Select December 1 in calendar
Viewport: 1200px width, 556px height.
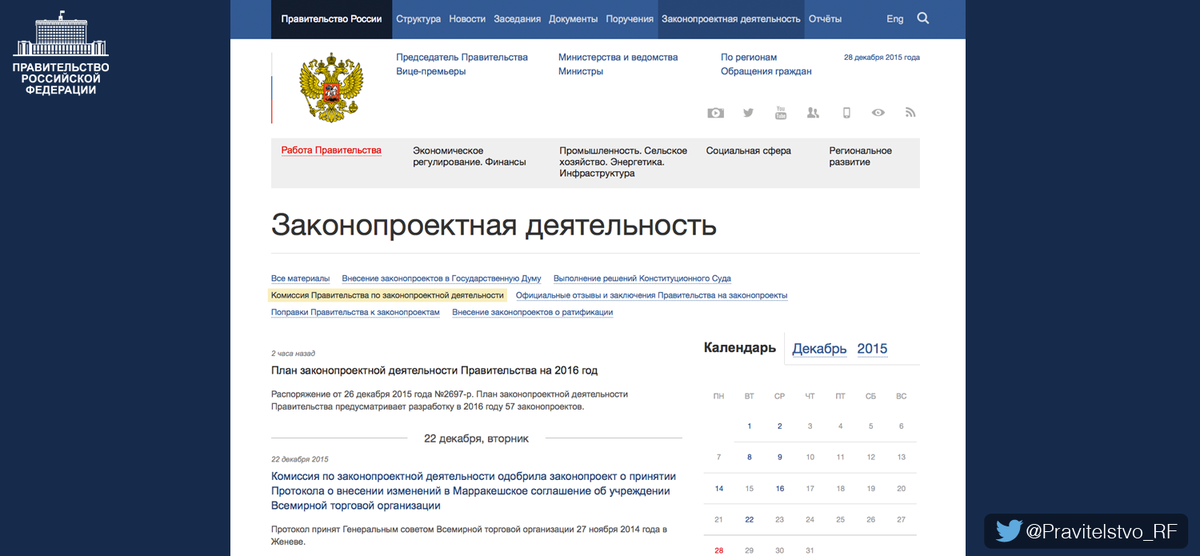coord(749,426)
